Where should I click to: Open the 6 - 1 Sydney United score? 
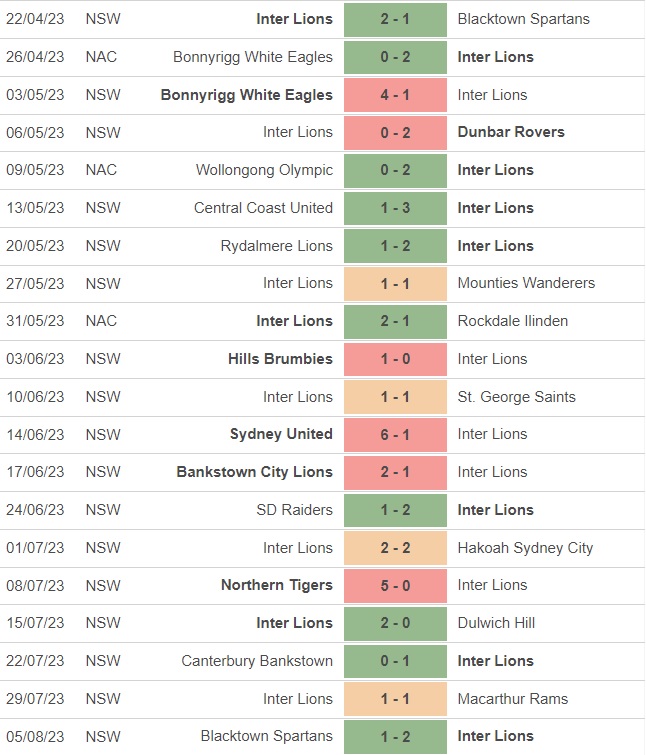point(395,434)
